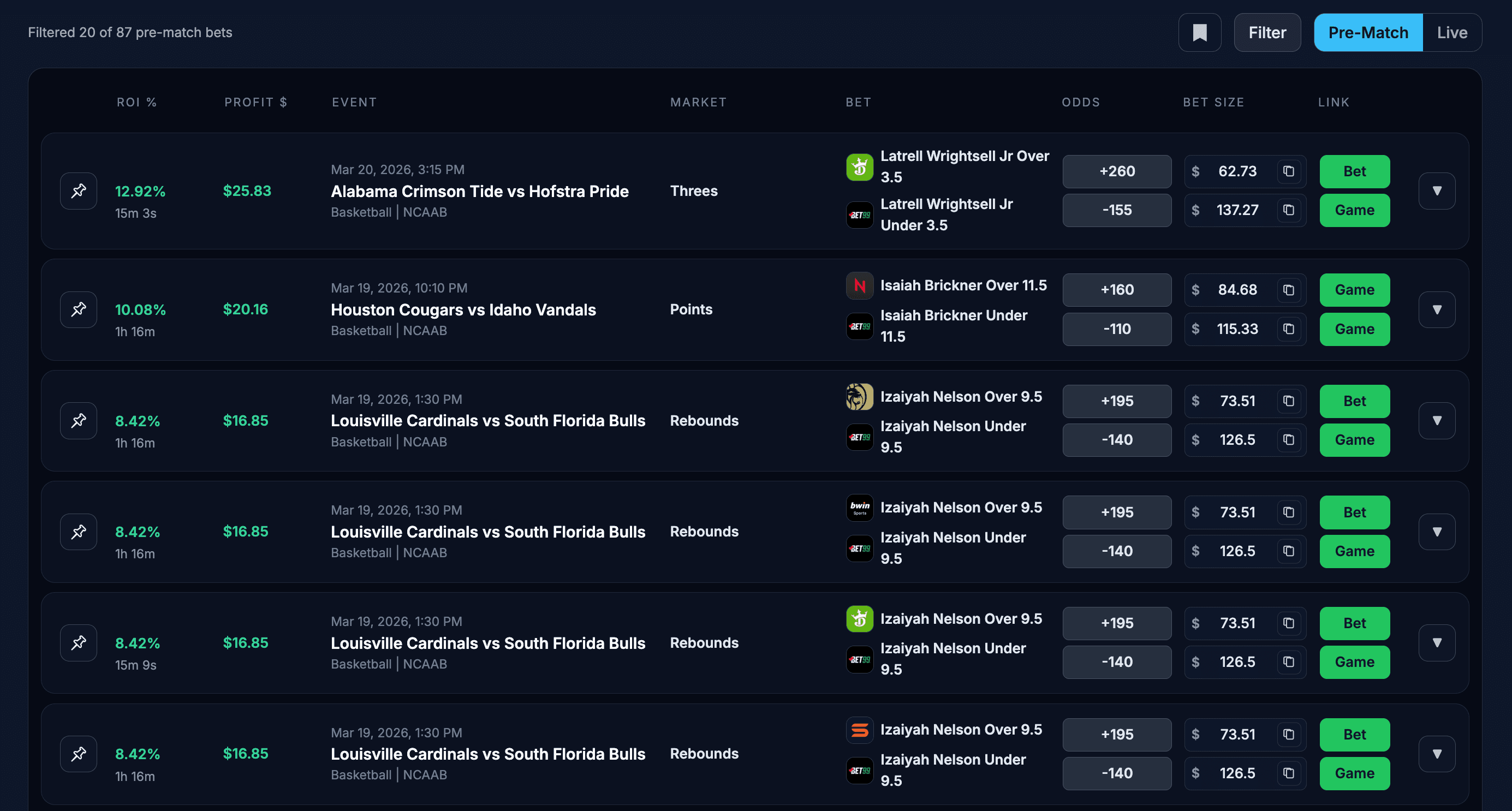Image resolution: width=1512 pixels, height=811 pixels.
Task: Copy the $126.5 bet size in the bottom row
Action: pos(1288,773)
